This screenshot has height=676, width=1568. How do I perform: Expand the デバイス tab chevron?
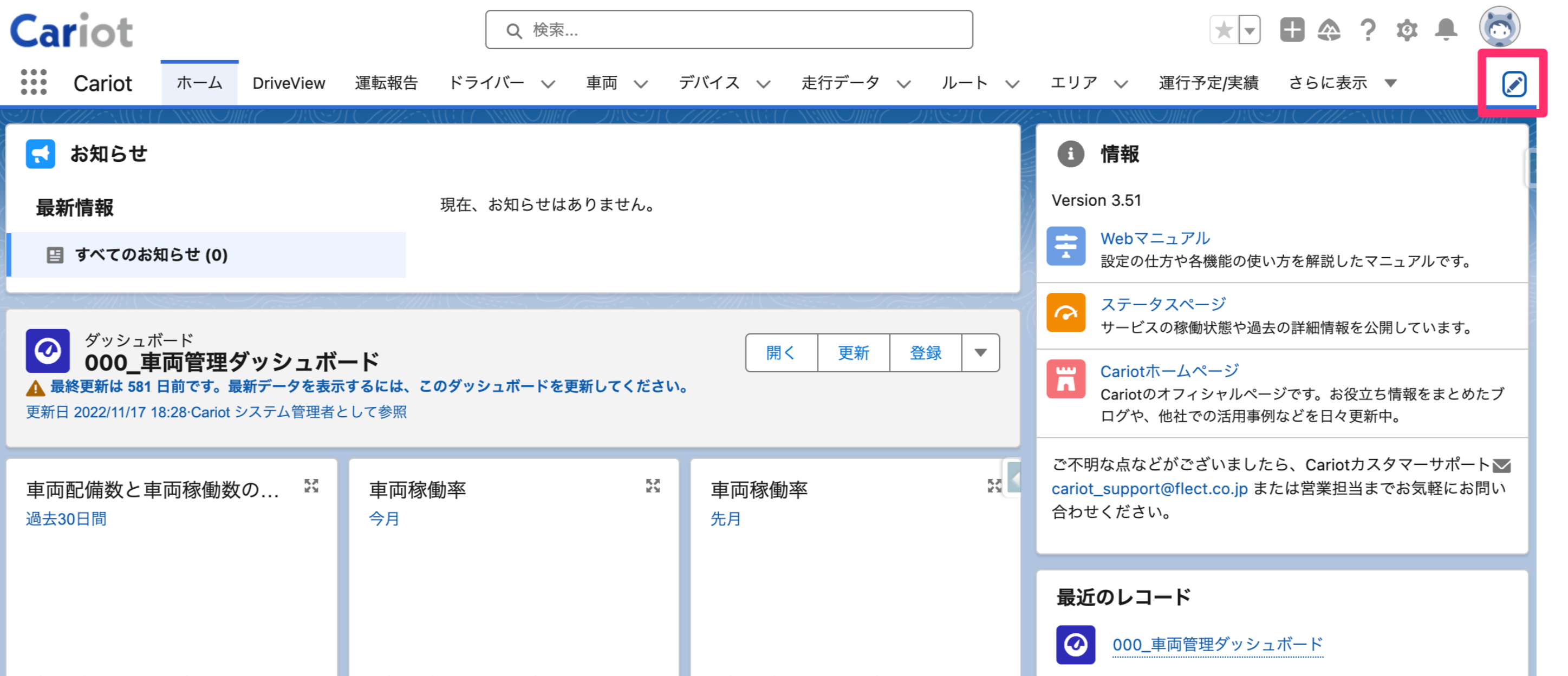click(763, 84)
